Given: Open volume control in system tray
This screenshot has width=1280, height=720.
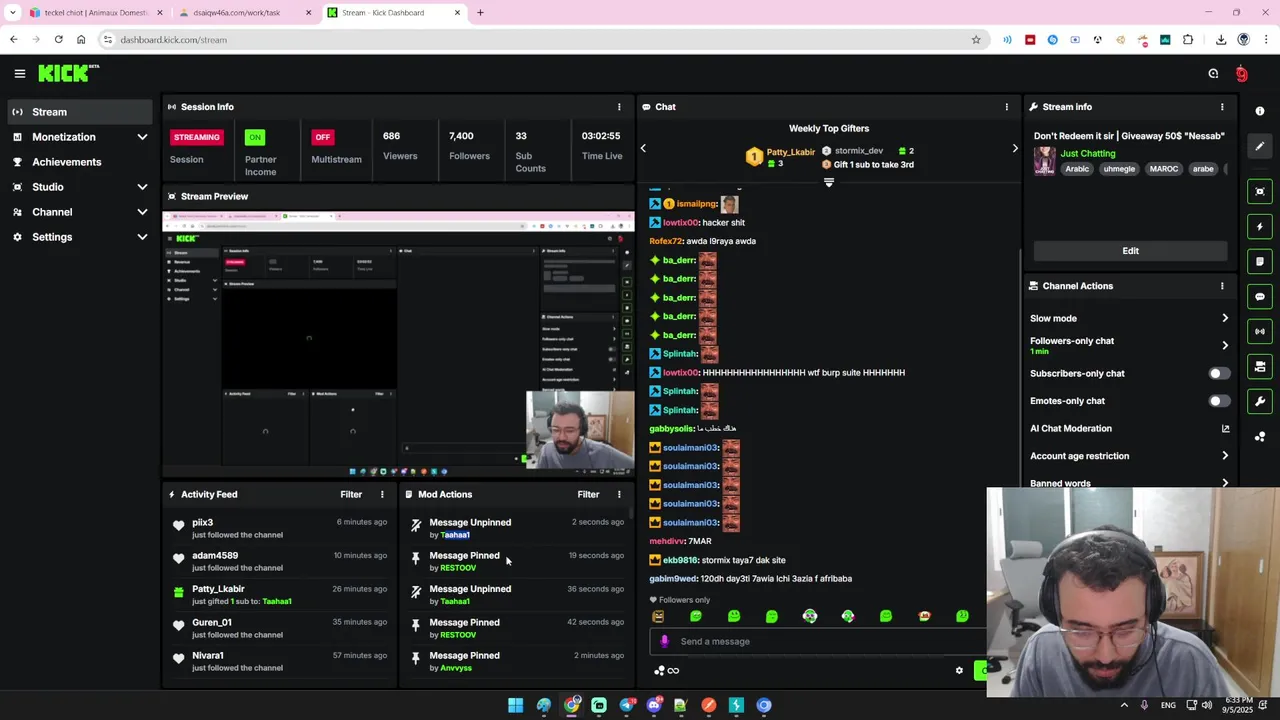Looking at the screenshot, I should tap(1206, 705).
